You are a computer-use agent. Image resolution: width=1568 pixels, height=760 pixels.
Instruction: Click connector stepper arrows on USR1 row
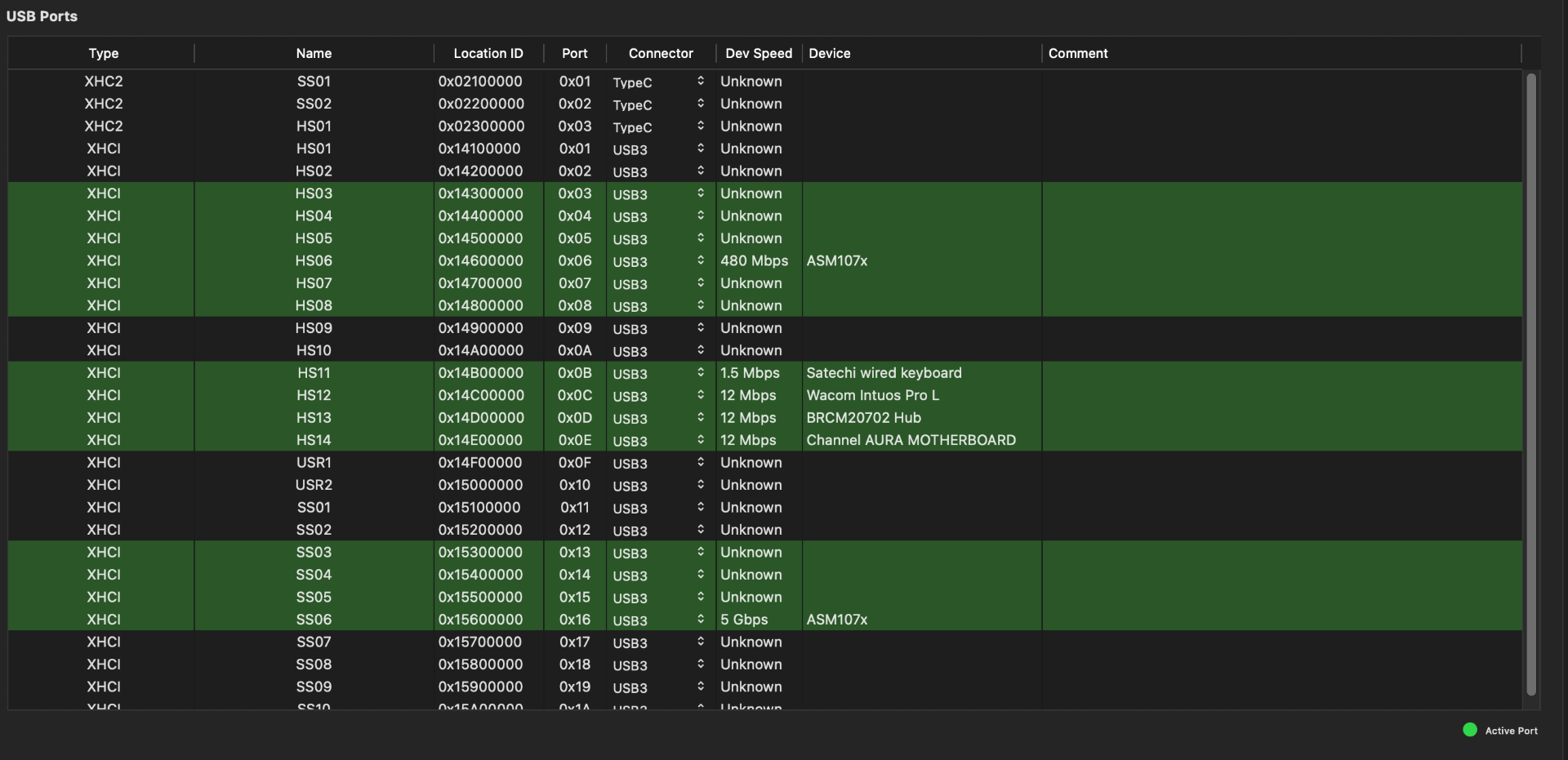pyautogui.click(x=700, y=463)
